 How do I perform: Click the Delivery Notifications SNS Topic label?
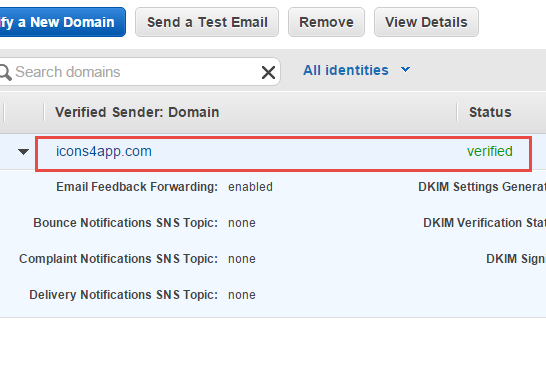click(x=123, y=295)
